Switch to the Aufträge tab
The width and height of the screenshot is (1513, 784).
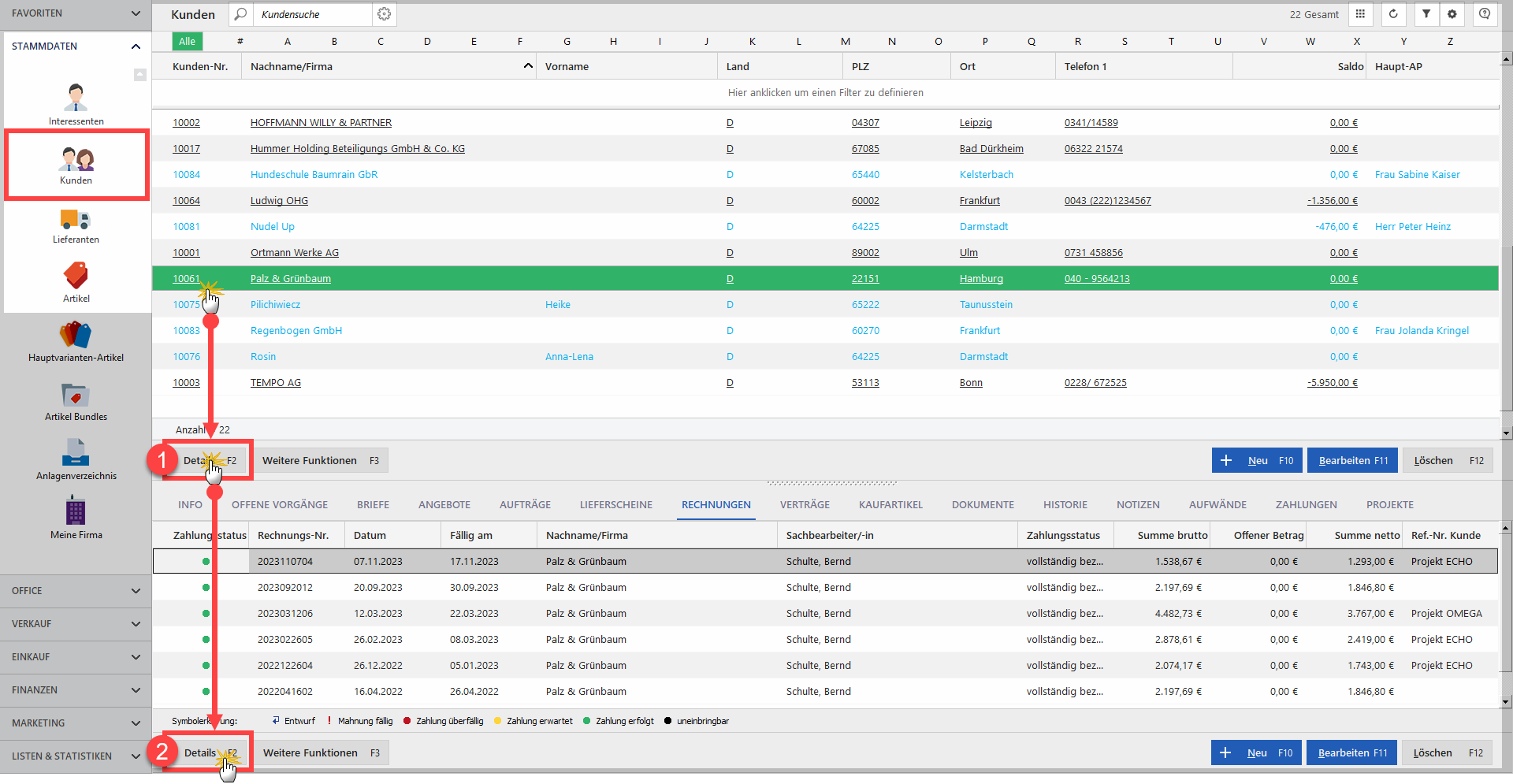point(525,505)
